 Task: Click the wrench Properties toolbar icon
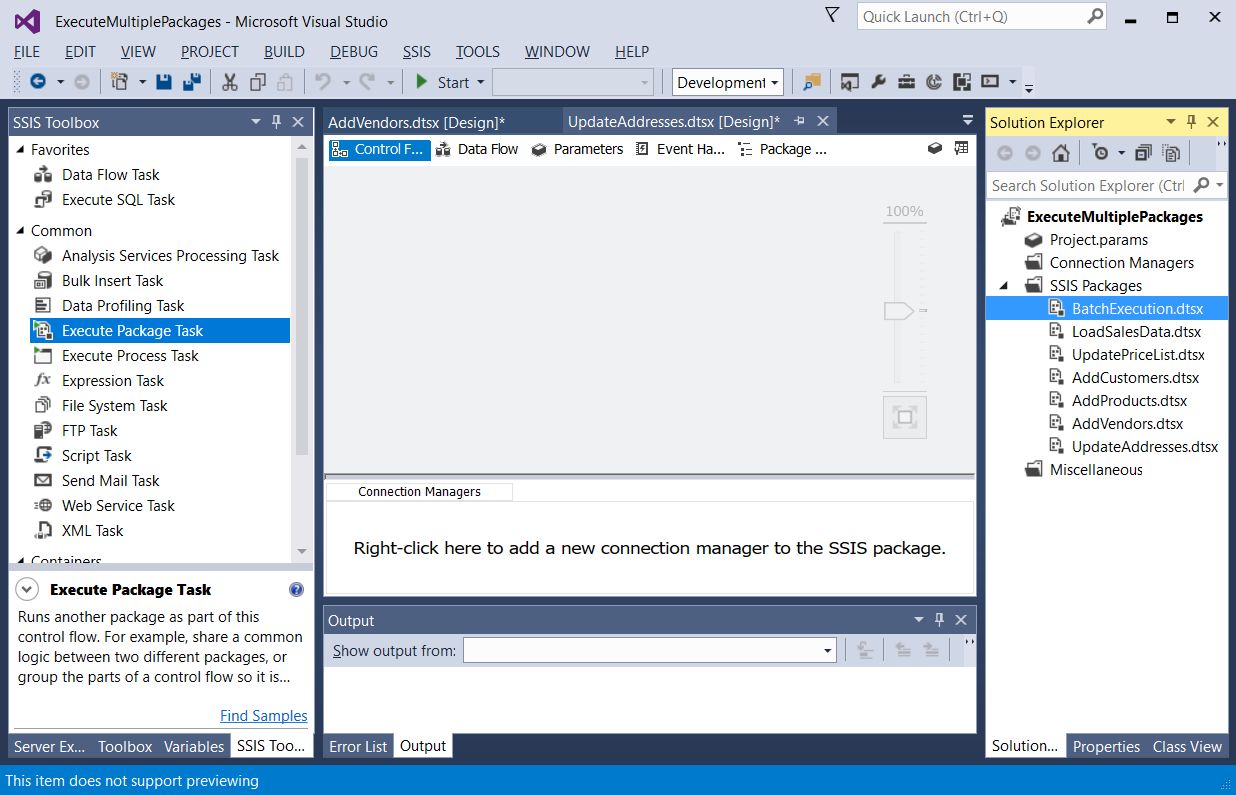coord(878,82)
